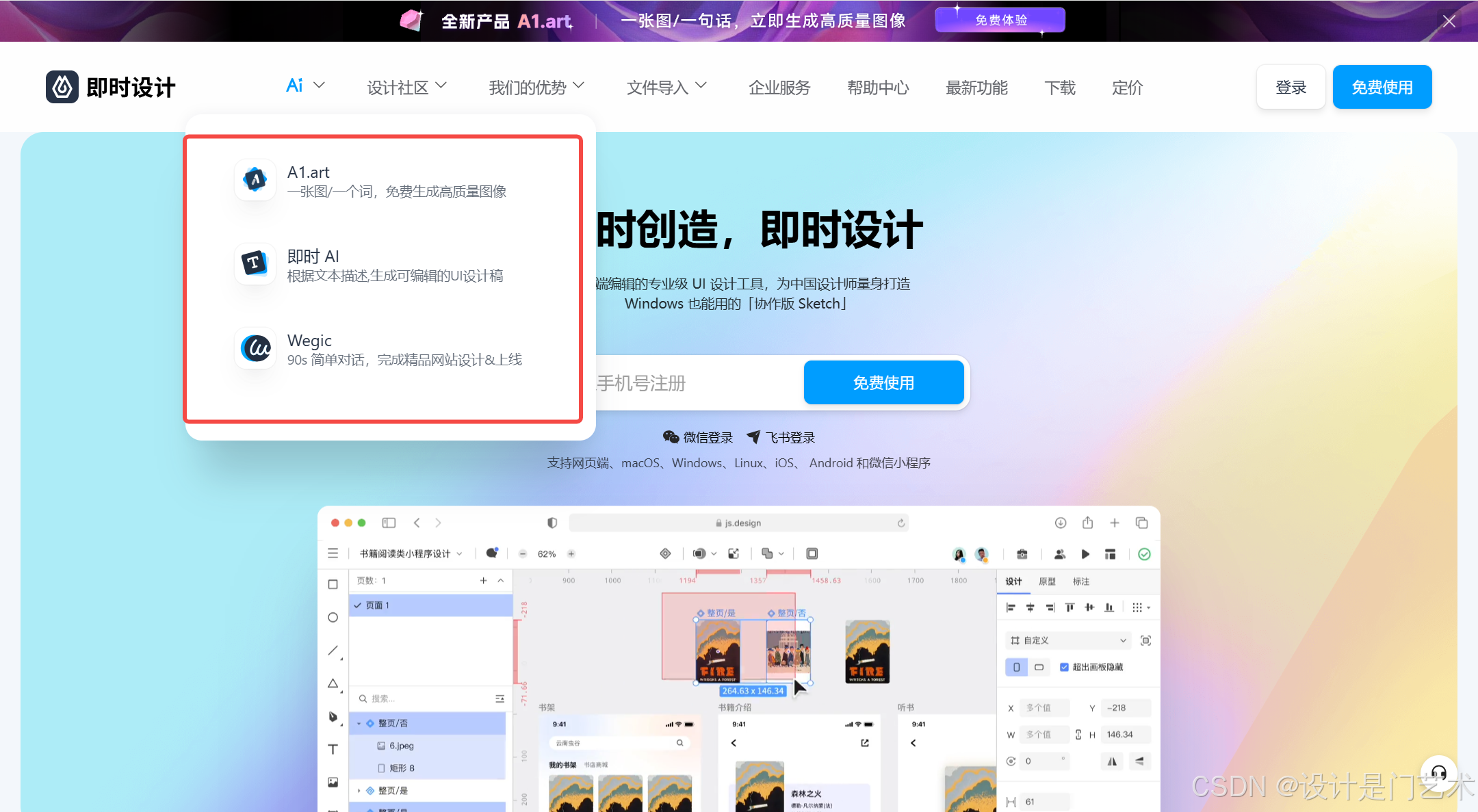Expand the 我们的优势 dropdown
Viewport: 1478px width, 812px height.
click(536, 88)
